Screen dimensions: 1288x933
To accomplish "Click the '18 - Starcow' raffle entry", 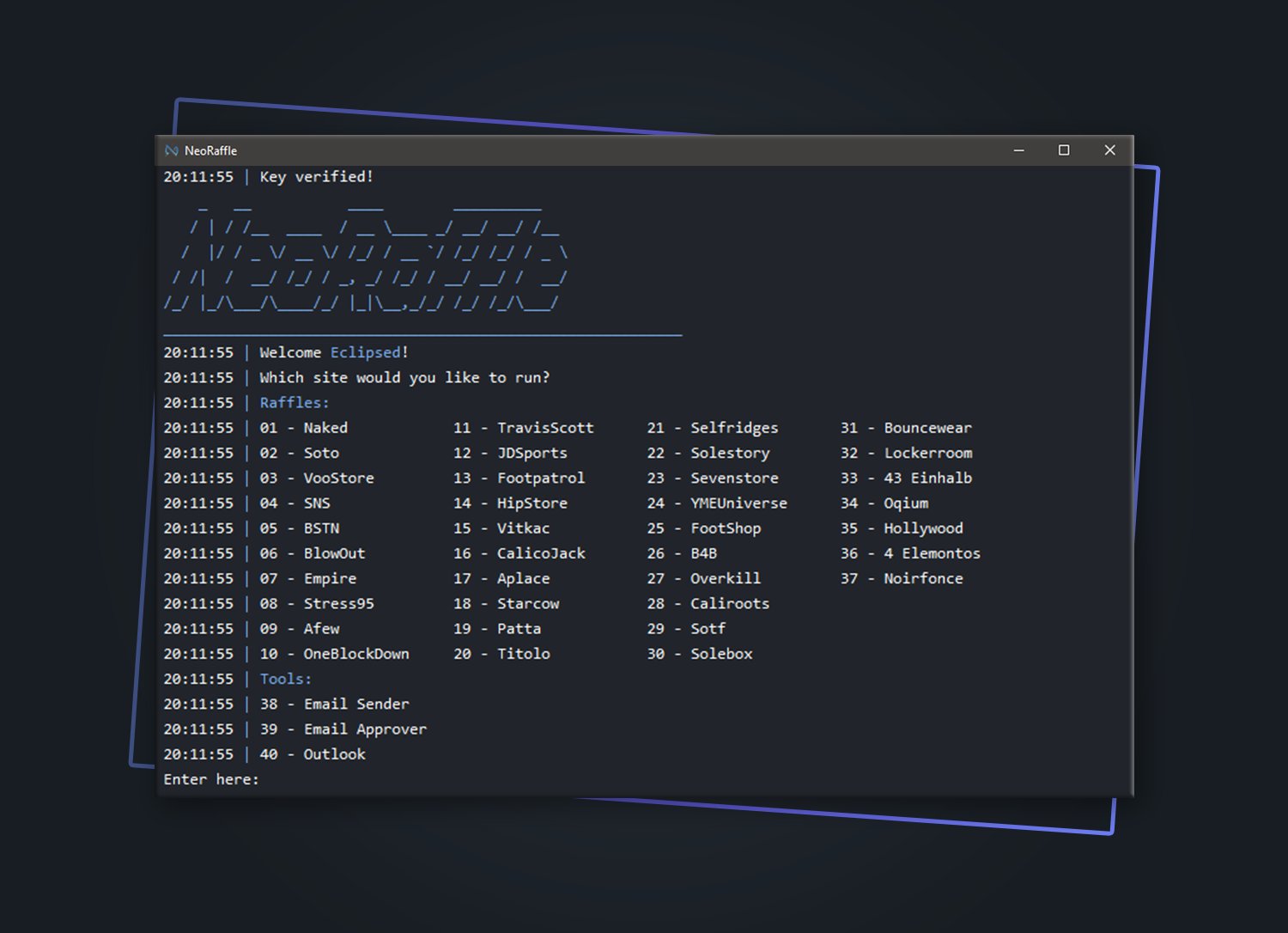I will [506, 604].
